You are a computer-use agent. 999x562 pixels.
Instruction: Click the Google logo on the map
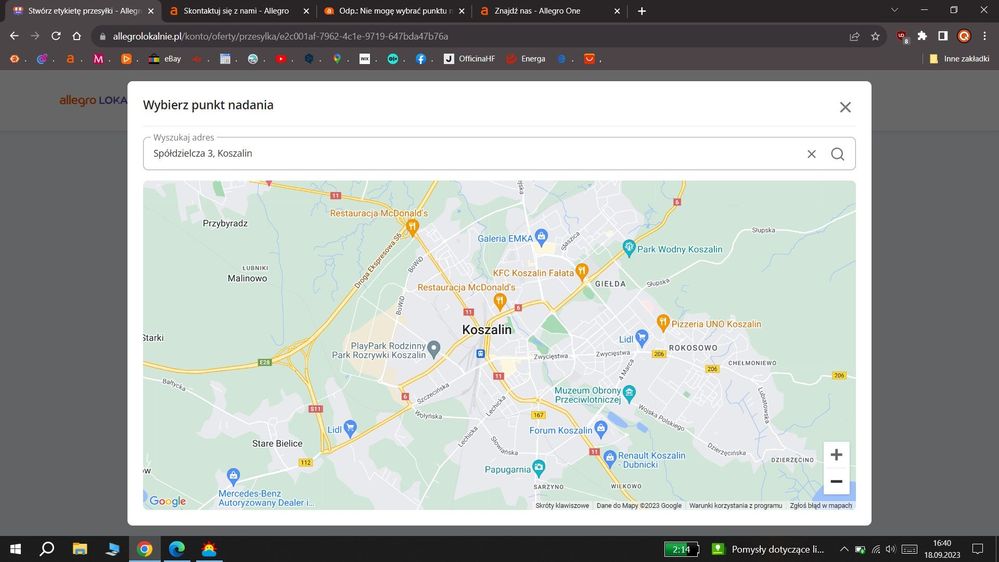coord(168,501)
